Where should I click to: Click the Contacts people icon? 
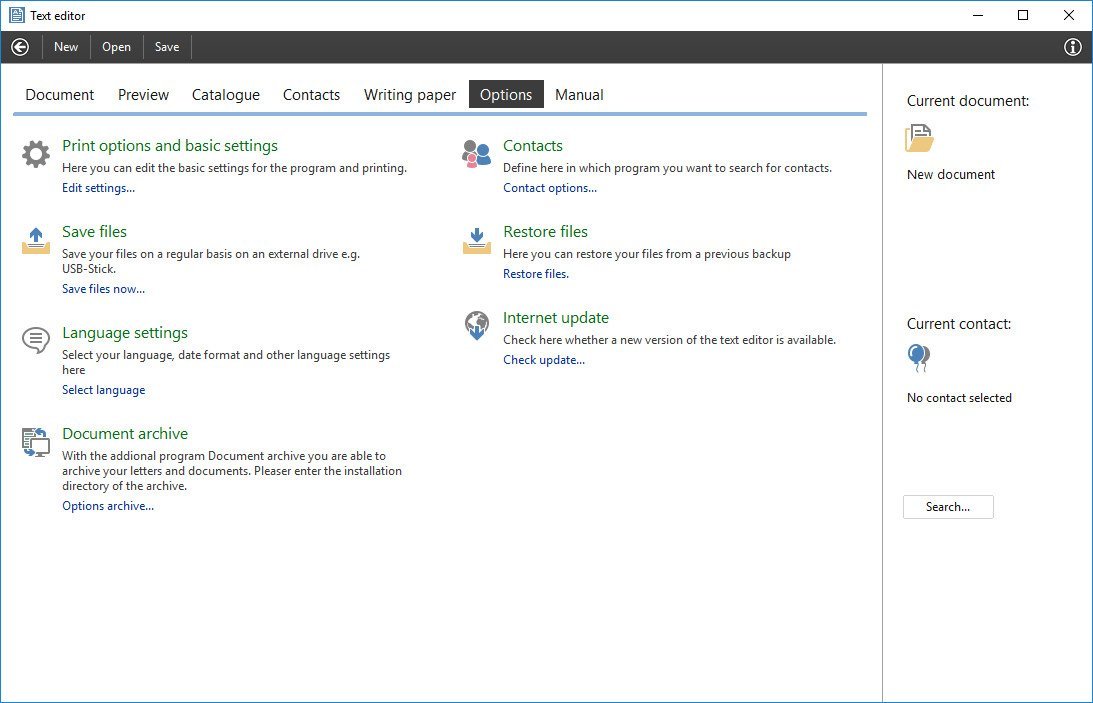477,154
